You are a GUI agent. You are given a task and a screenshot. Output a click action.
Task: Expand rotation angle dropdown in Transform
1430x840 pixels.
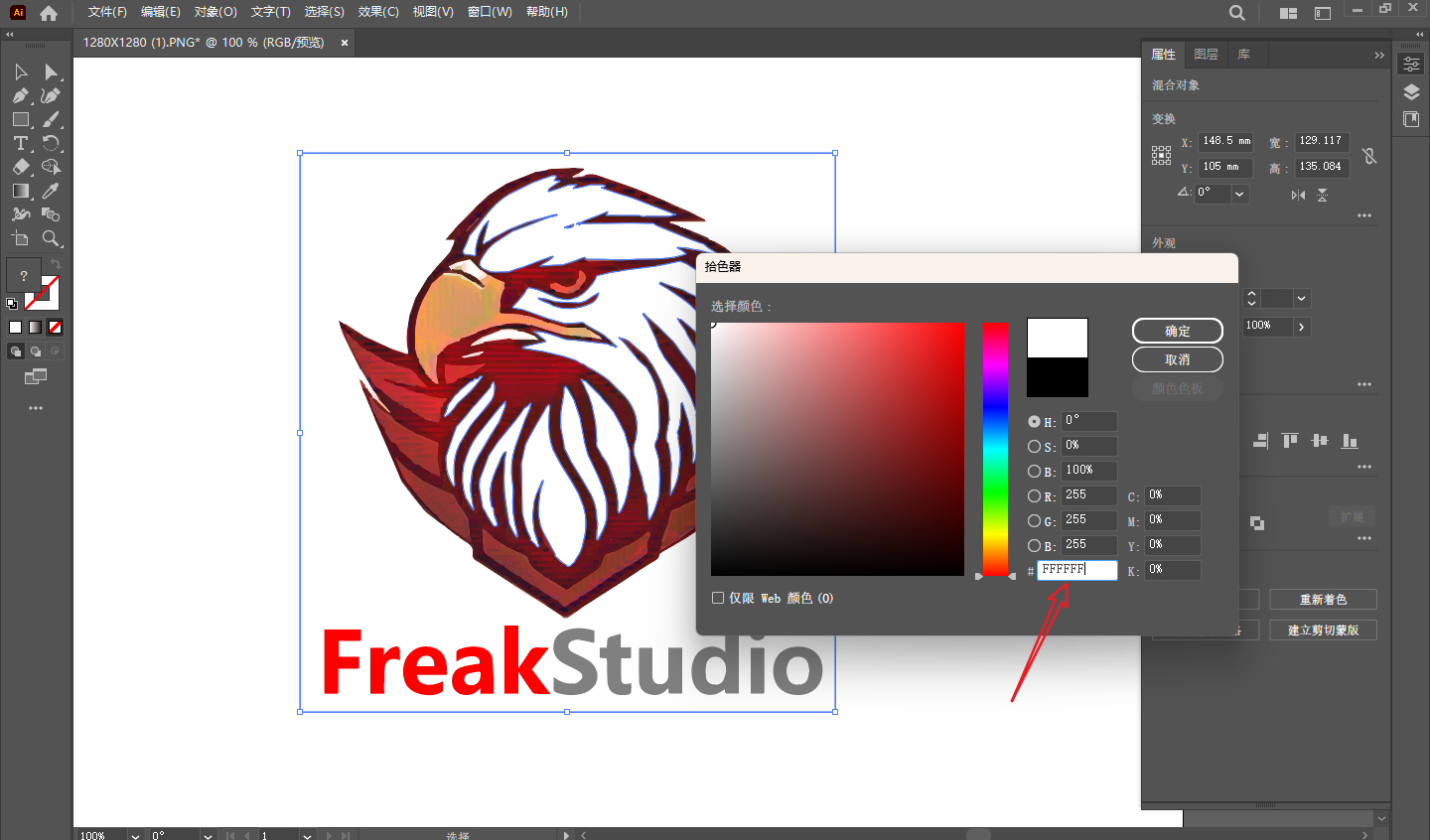coord(1239,194)
